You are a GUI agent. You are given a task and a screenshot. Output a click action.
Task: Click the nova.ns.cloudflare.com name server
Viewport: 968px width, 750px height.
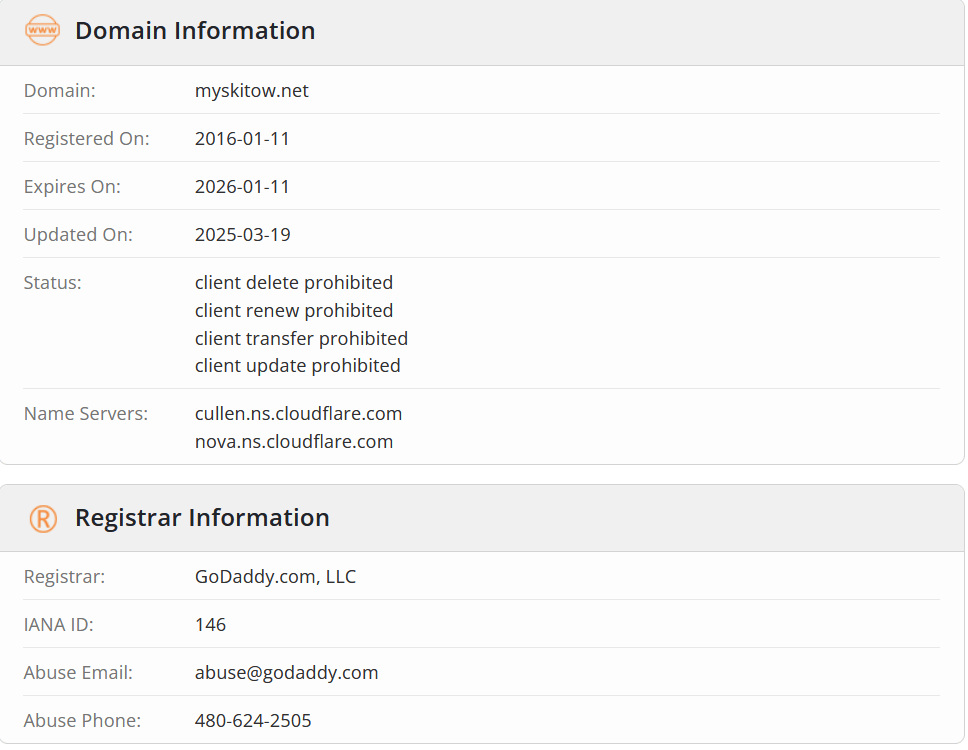click(294, 442)
